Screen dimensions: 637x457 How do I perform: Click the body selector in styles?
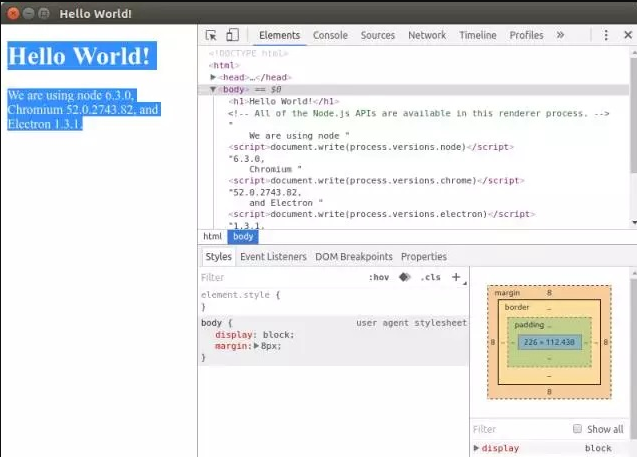(x=211, y=323)
